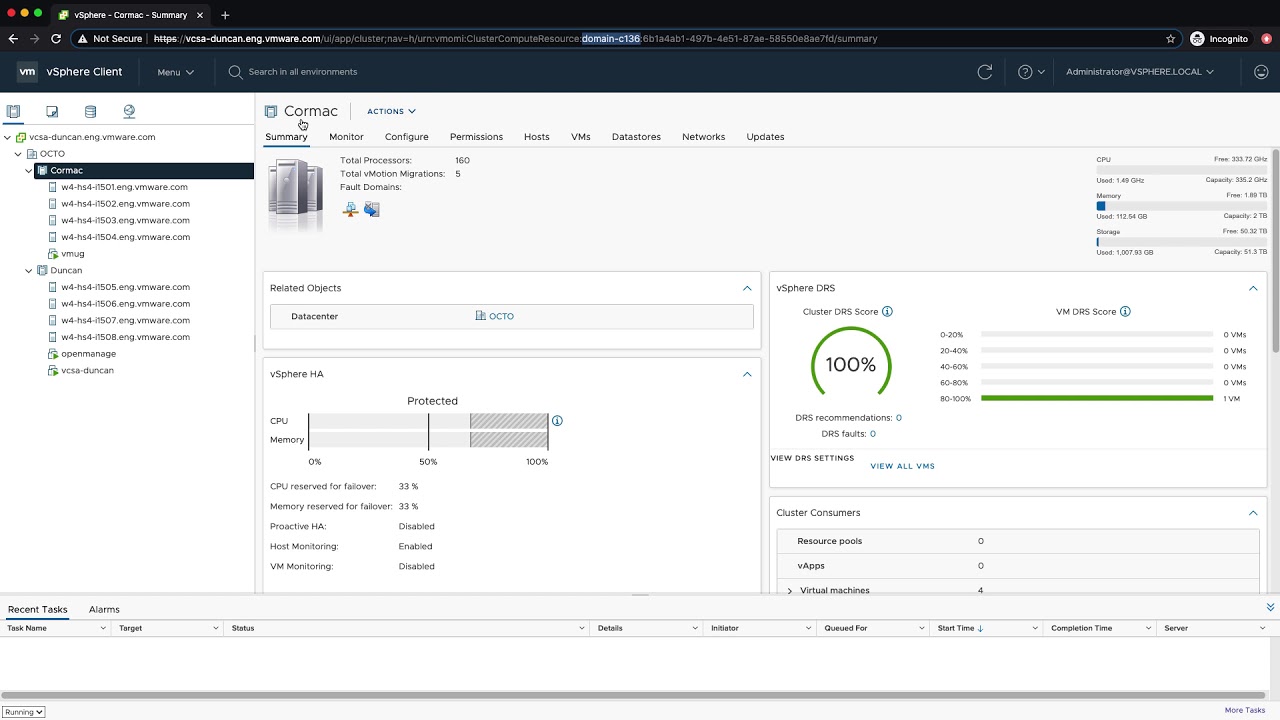Open Networking inventory view icon
Screen dimensions: 1280x720
(129, 111)
